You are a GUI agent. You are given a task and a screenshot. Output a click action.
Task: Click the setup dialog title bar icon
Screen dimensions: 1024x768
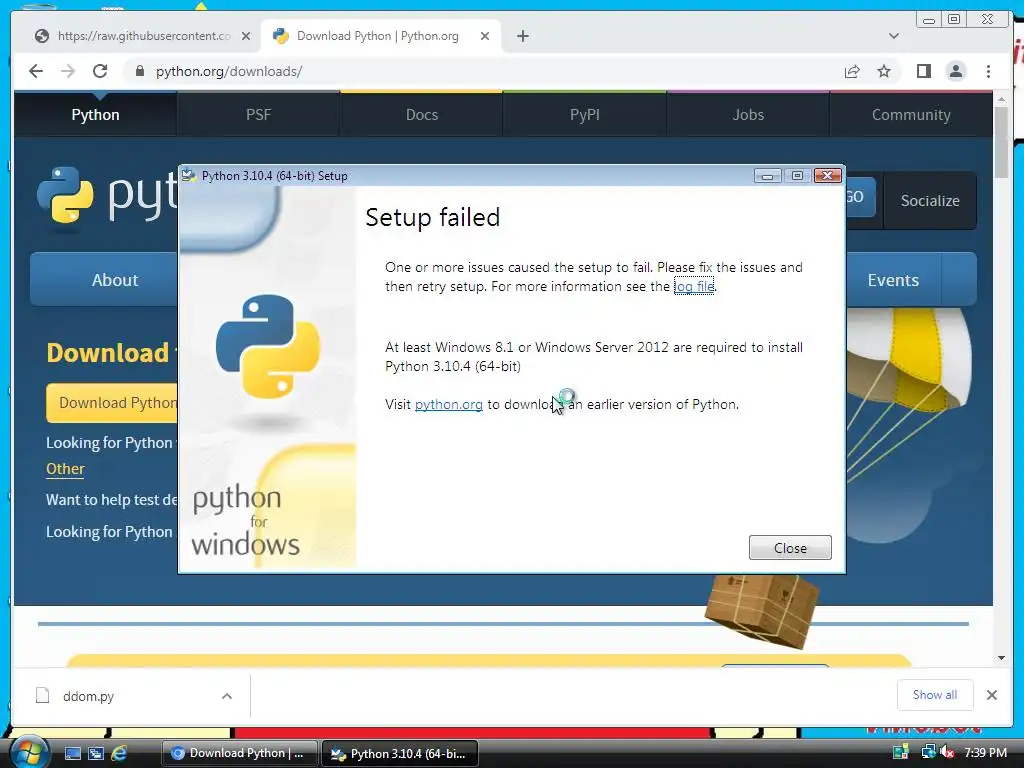pos(189,175)
